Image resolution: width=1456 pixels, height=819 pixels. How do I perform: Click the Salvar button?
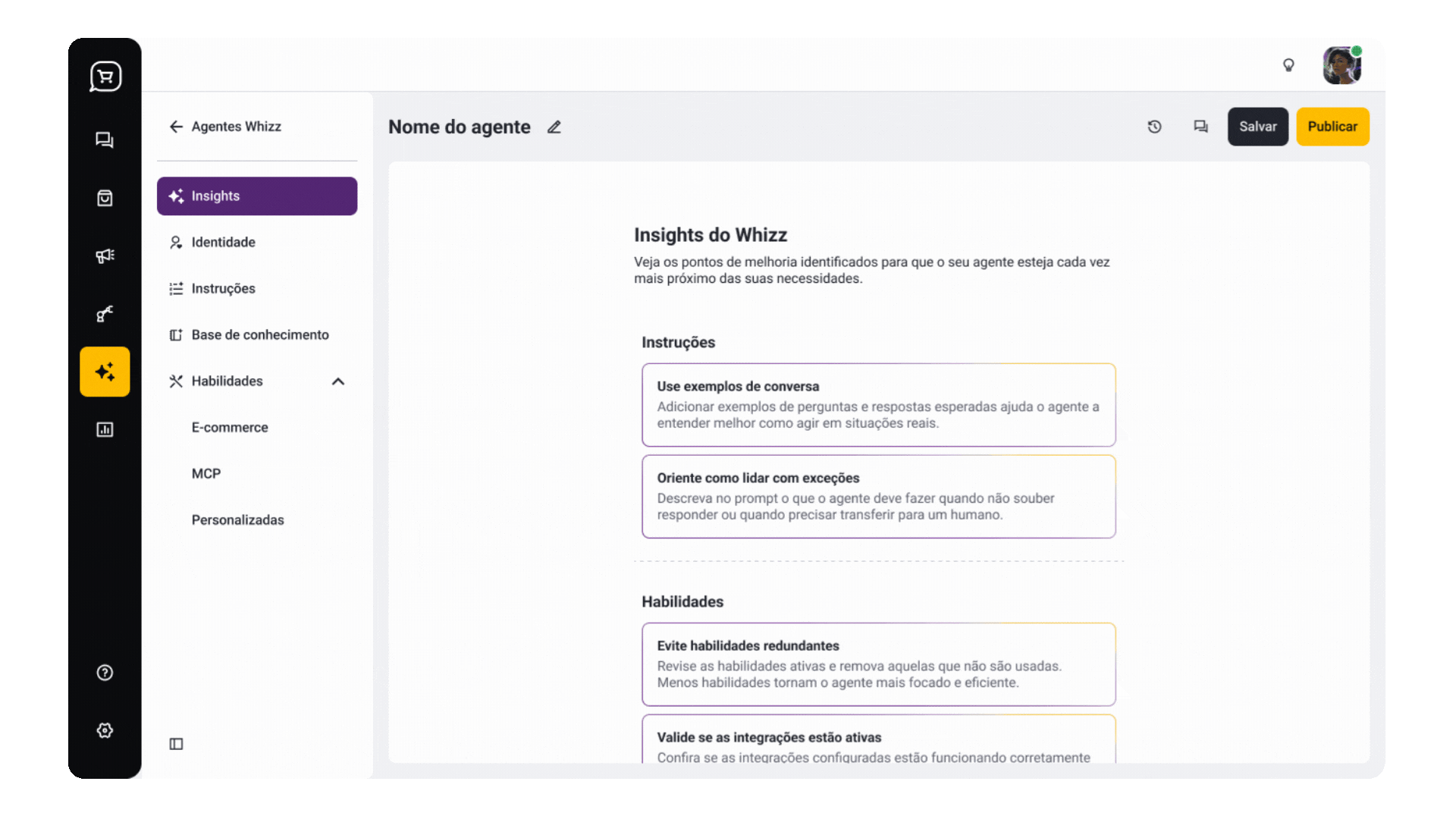(1257, 127)
